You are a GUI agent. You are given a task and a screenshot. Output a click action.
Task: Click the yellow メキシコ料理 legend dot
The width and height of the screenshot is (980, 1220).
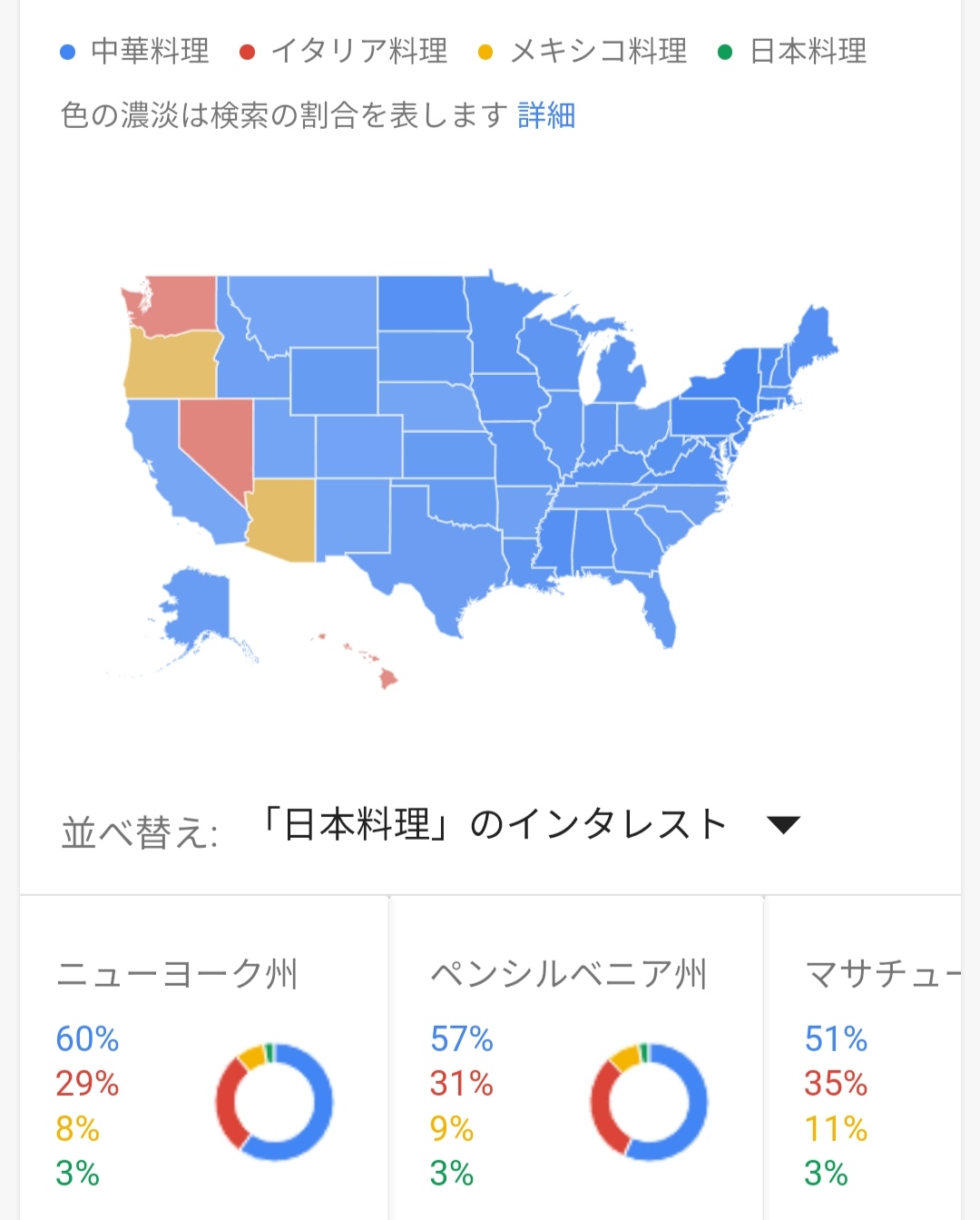tap(485, 52)
